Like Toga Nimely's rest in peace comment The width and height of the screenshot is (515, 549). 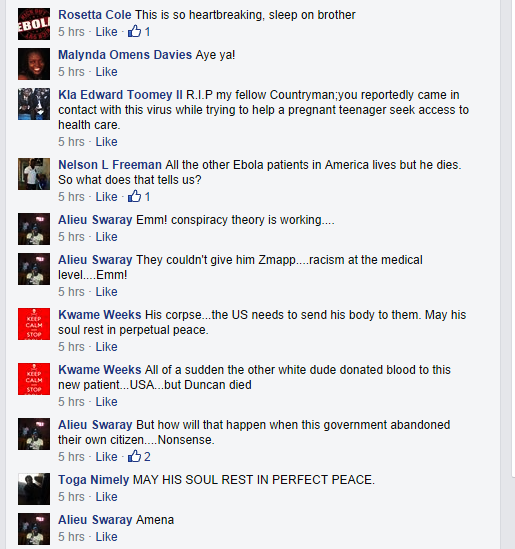[x=106, y=496]
